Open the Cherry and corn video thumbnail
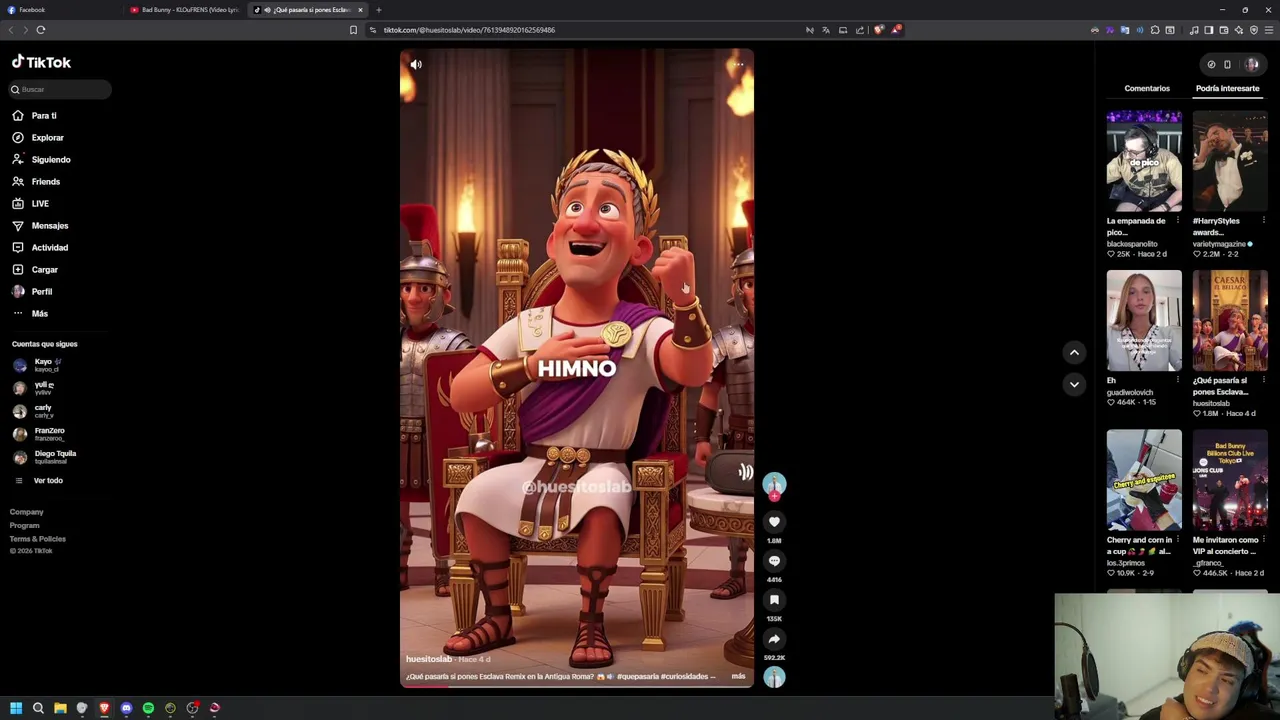Image resolution: width=1280 pixels, height=720 pixels. tap(1144, 480)
